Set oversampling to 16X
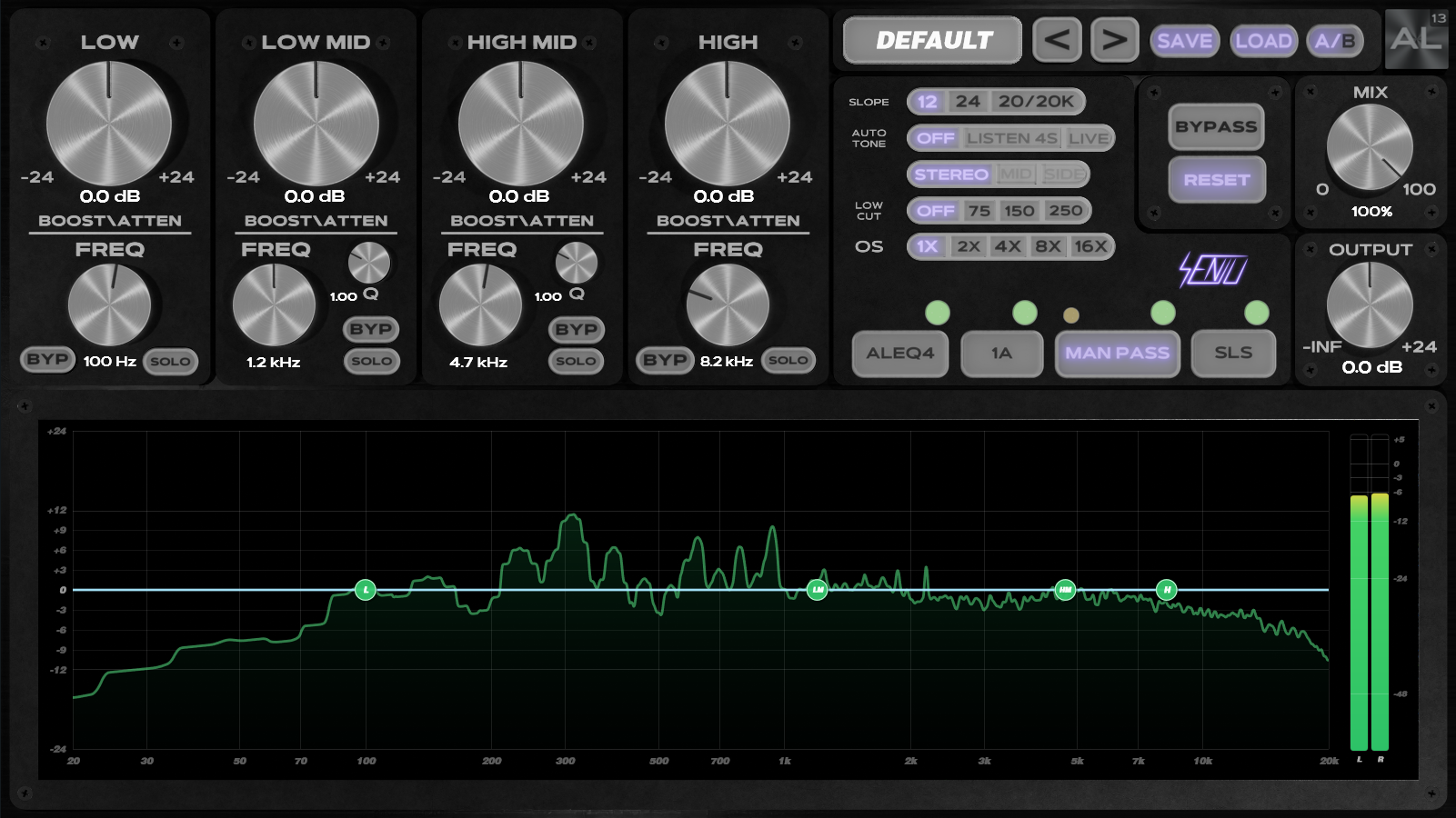Screen dimensions: 1456x818 (1090, 246)
